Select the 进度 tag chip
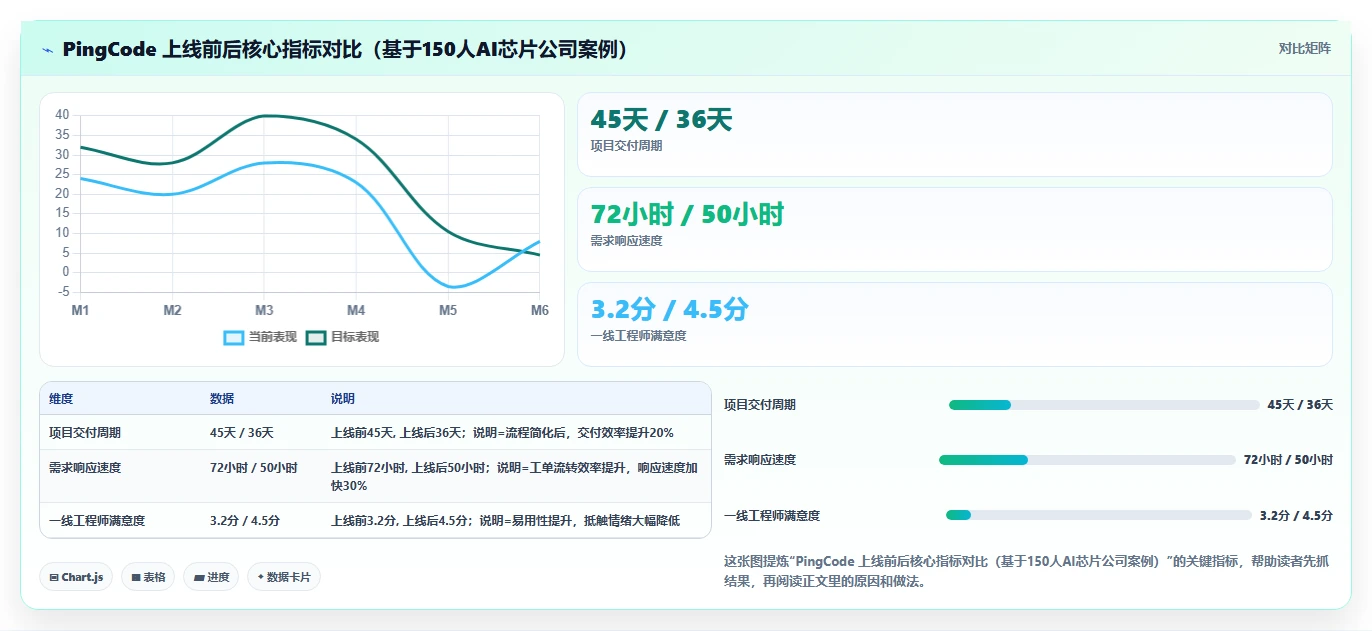The image size is (1372, 631). click(x=211, y=577)
